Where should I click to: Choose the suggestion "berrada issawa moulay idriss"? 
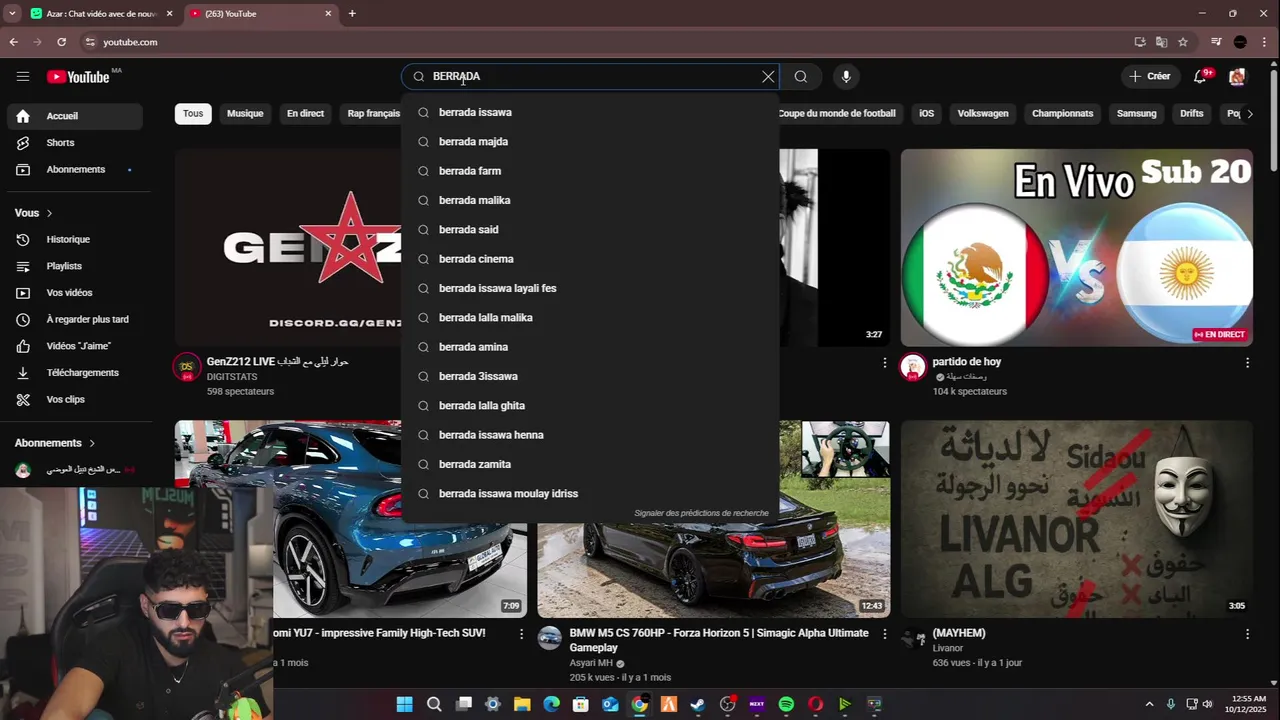pos(590,494)
